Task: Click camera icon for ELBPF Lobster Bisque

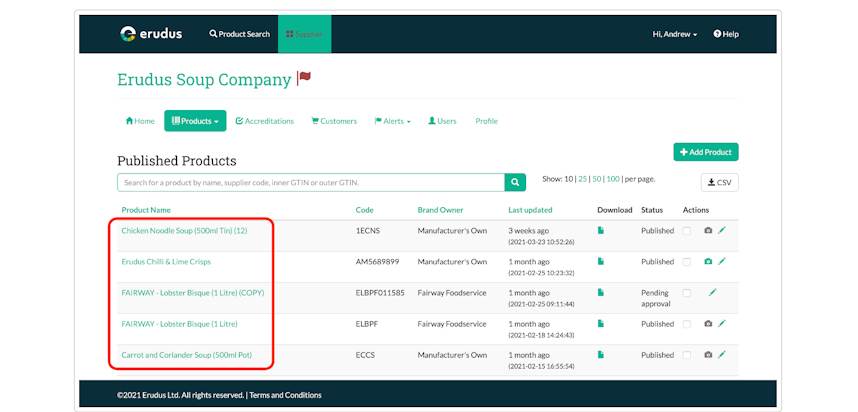Action: pyautogui.click(x=708, y=324)
